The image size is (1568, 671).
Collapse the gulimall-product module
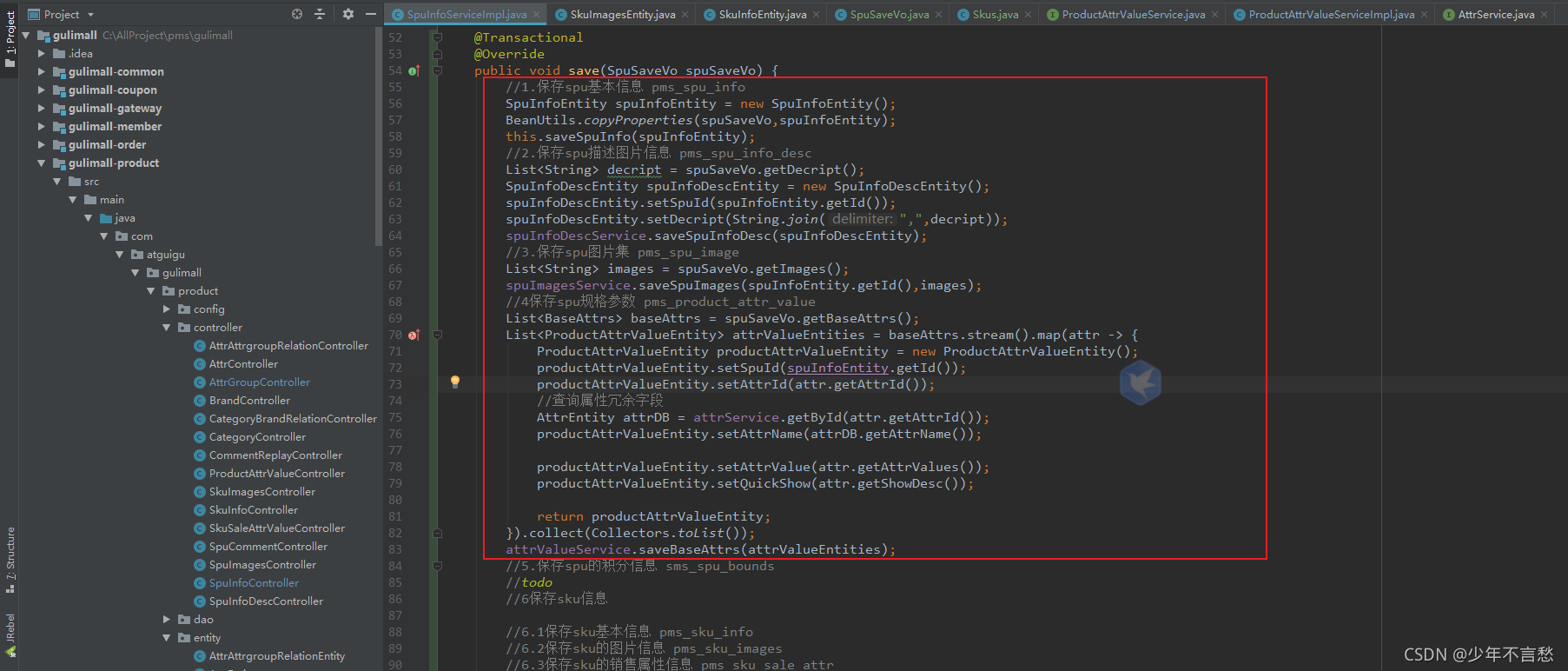click(x=42, y=163)
